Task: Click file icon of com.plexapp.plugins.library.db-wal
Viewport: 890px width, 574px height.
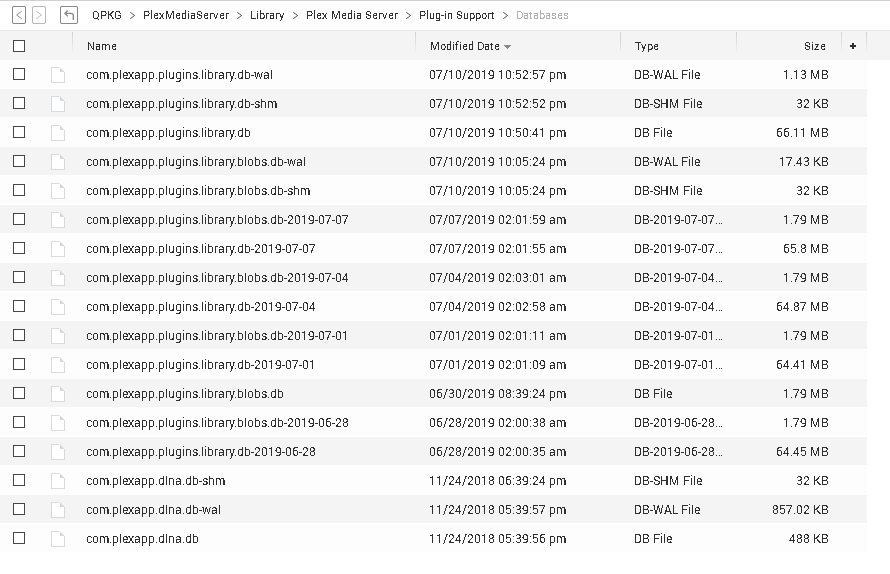Action: [58, 75]
